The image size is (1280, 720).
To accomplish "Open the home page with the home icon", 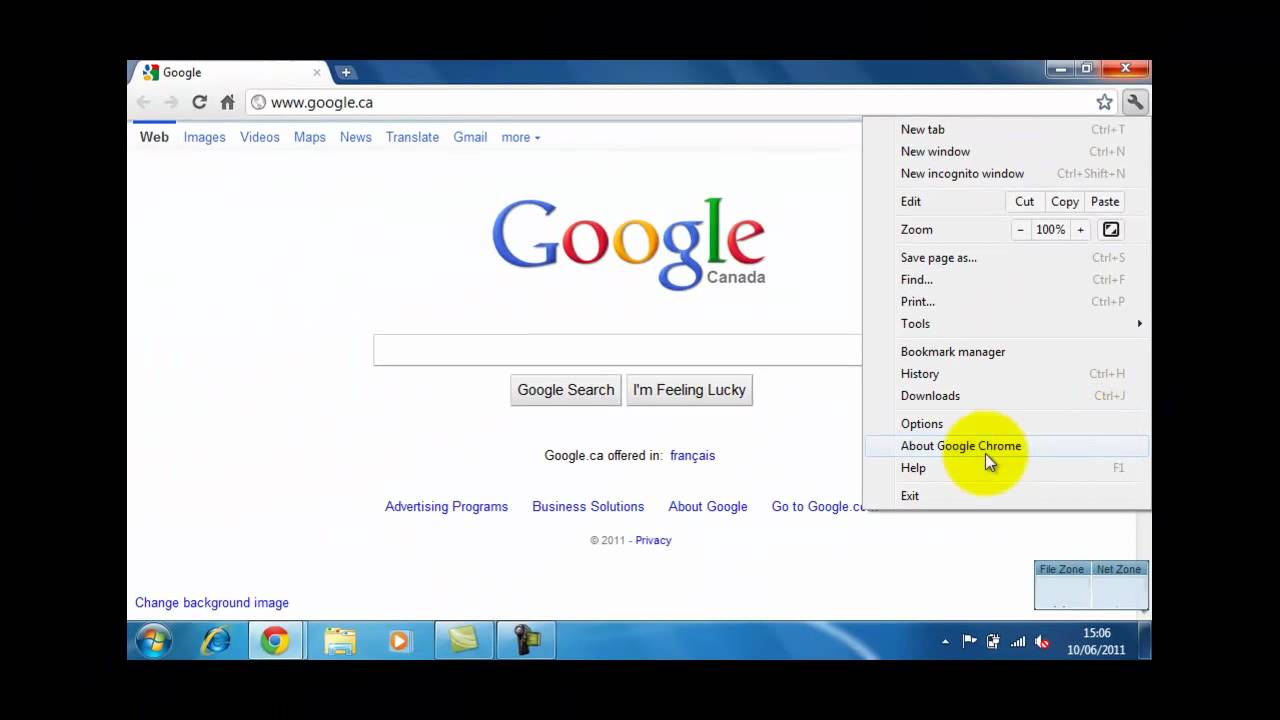I will 227,102.
